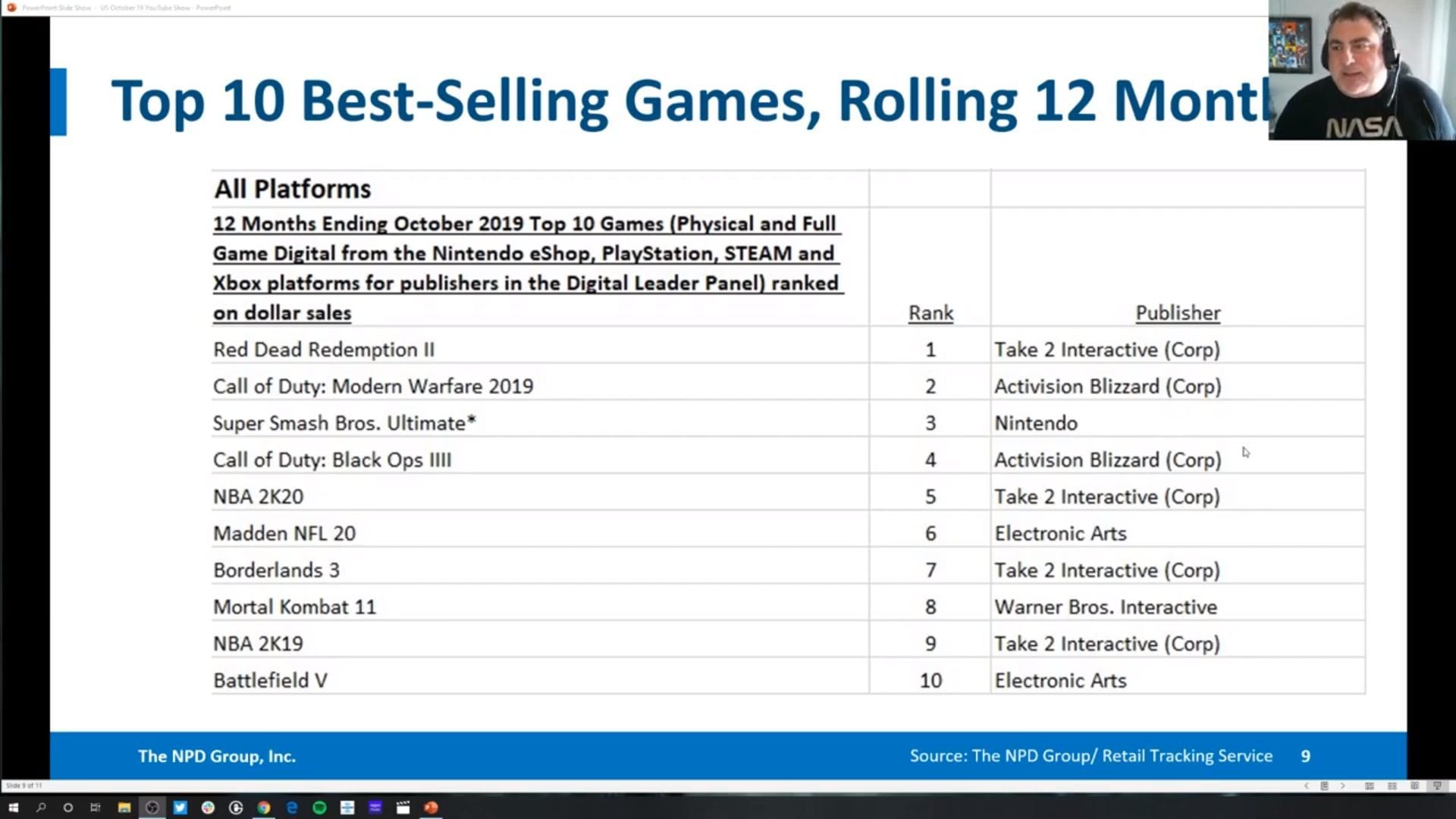Viewport: 1456px width, 819px height.
Task: Open Google Chrome in taskbar
Action: tap(264, 808)
